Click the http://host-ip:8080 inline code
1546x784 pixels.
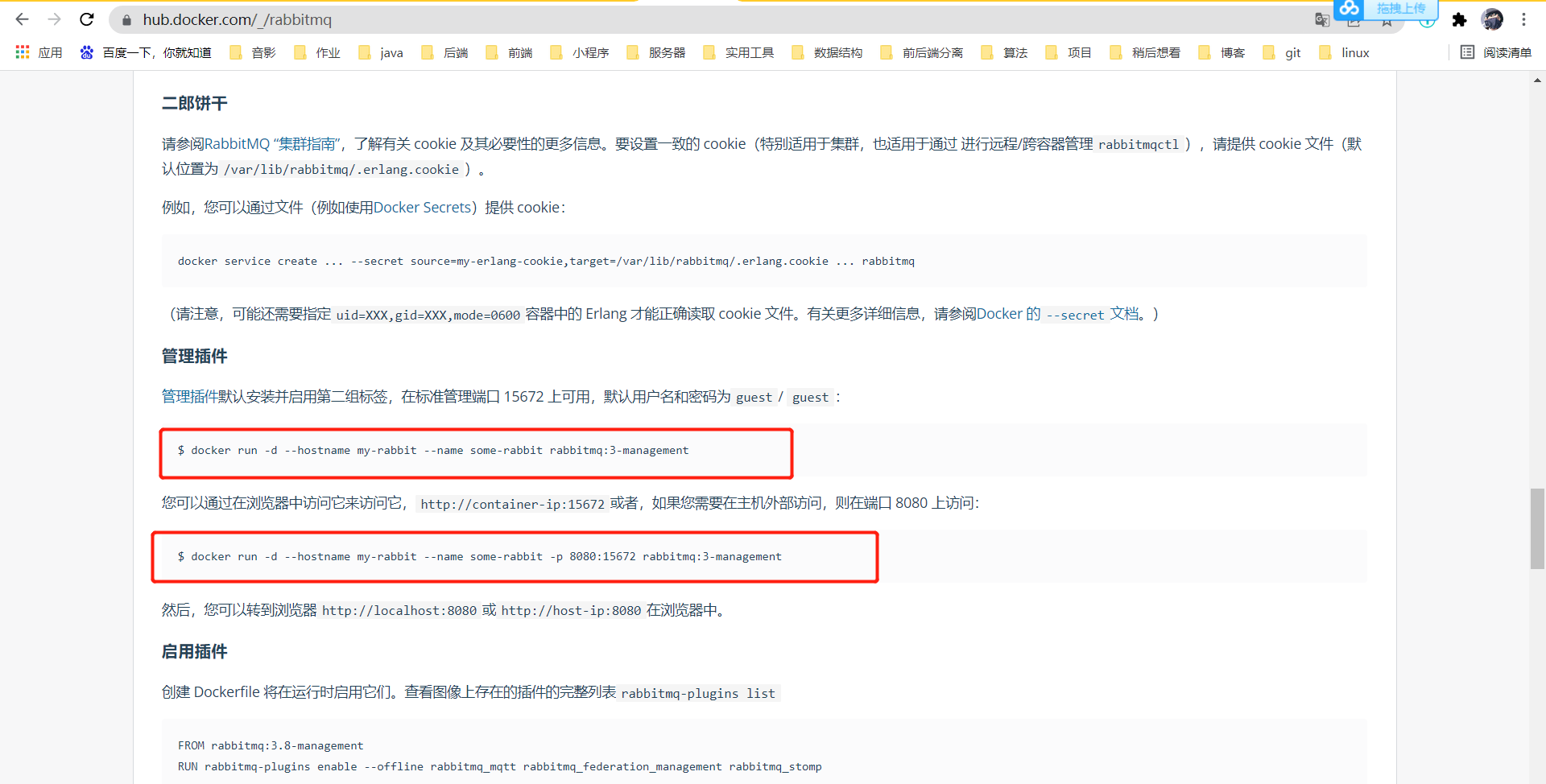point(571,611)
